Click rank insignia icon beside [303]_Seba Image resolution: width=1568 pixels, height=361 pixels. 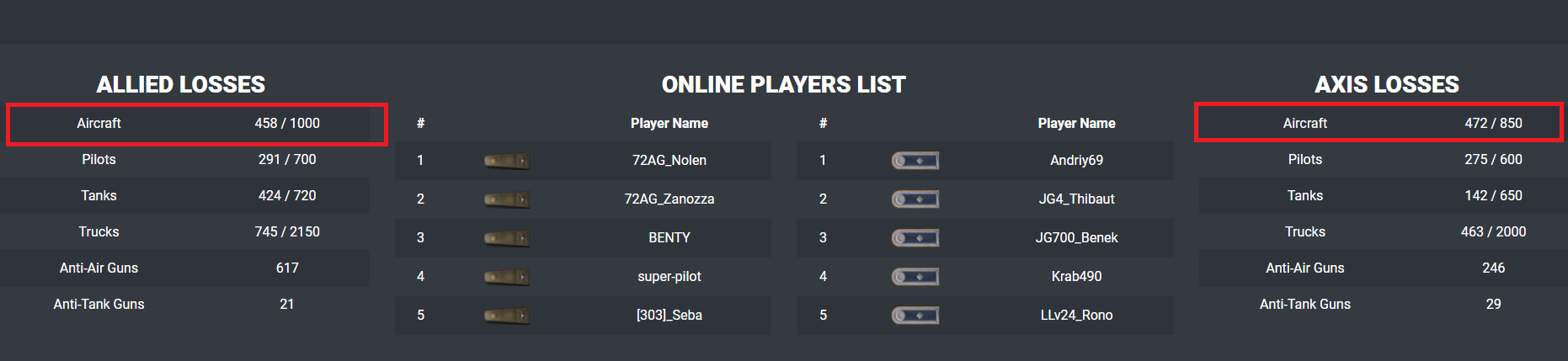[506, 316]
